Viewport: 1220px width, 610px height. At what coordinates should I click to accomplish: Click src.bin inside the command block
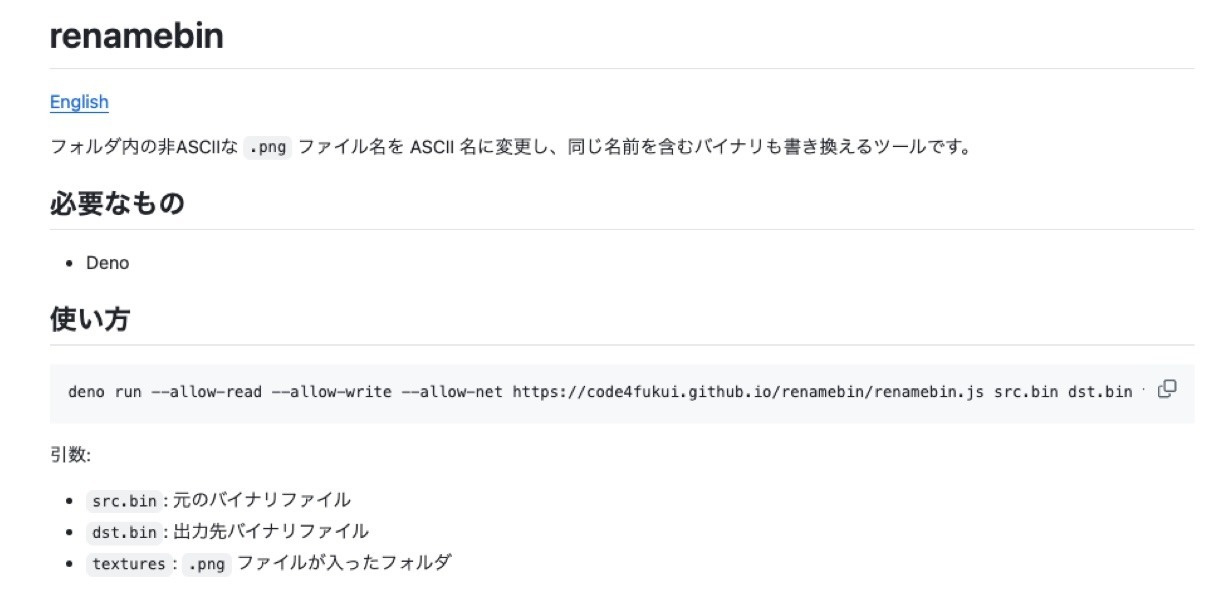tap(1026, 391)
